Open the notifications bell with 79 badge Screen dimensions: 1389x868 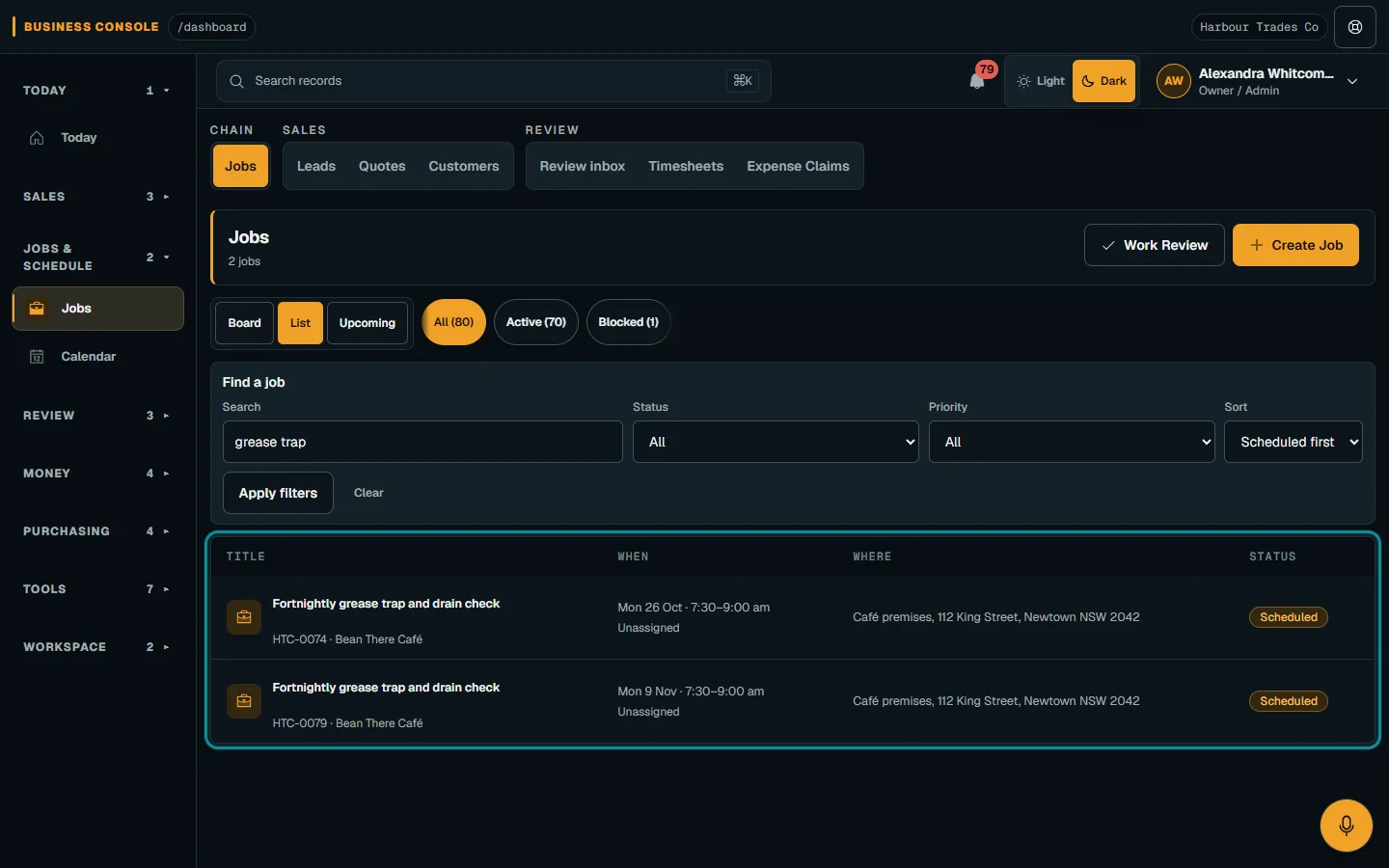coord(978,80)
